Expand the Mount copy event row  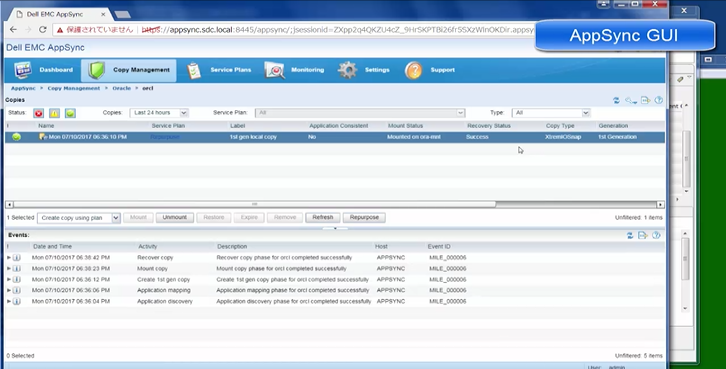pos(9,269)
